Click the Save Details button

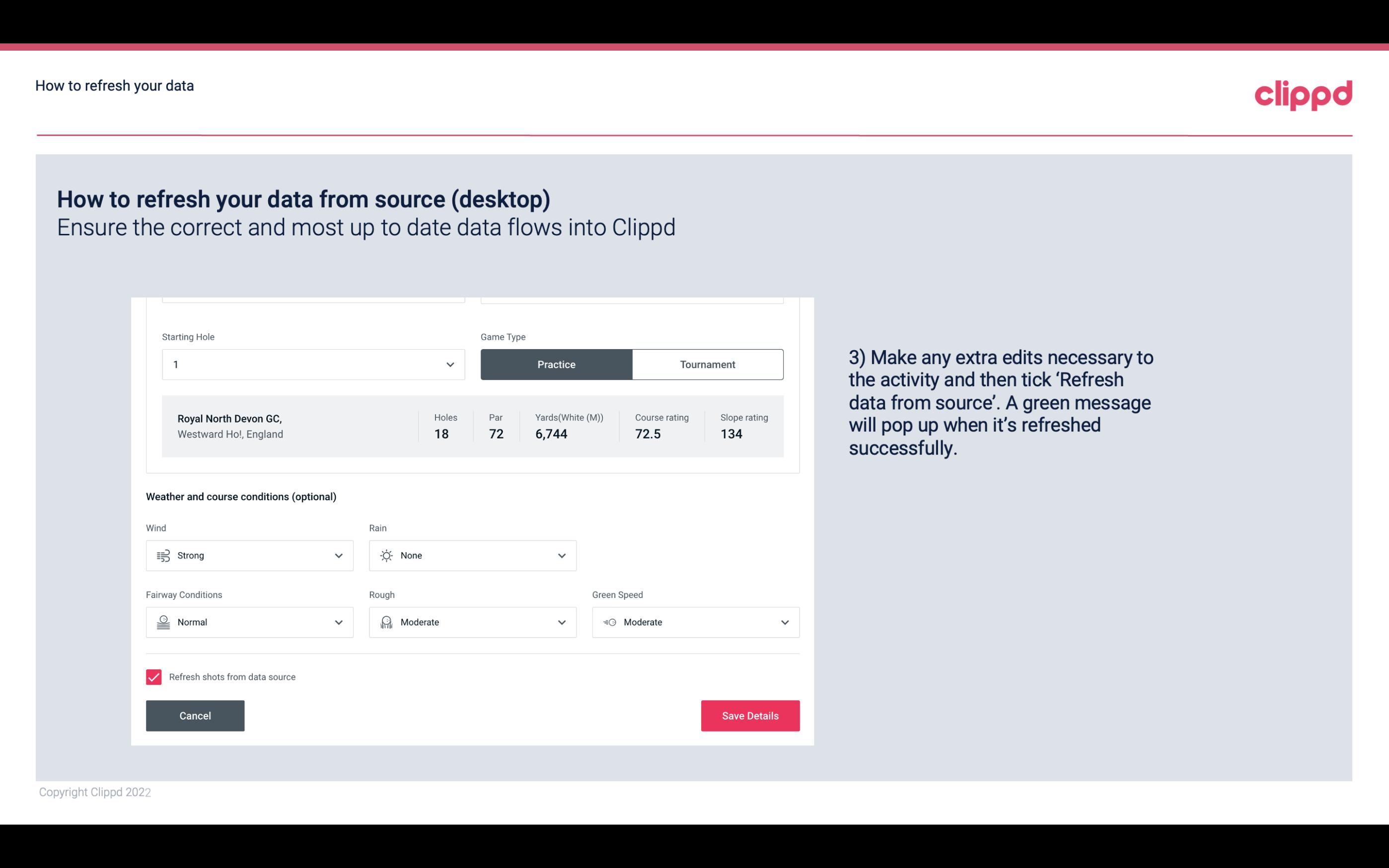tap(750, 716)
